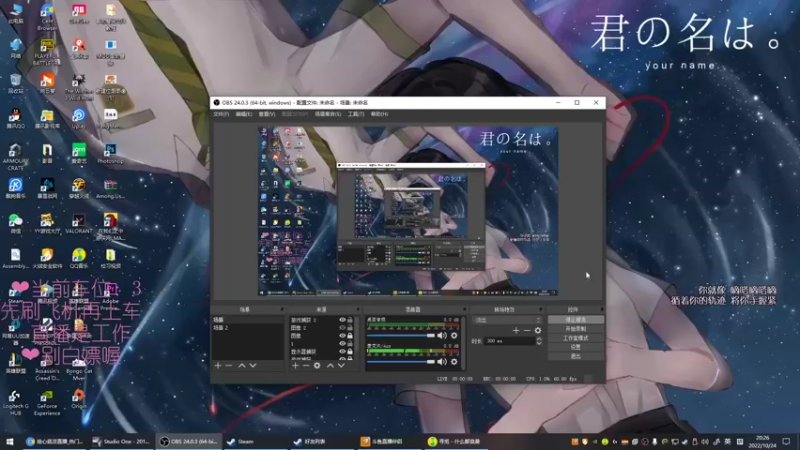Open the 帮助(H) menu
This screenshot has width=800, height=450.
point(379,114)
